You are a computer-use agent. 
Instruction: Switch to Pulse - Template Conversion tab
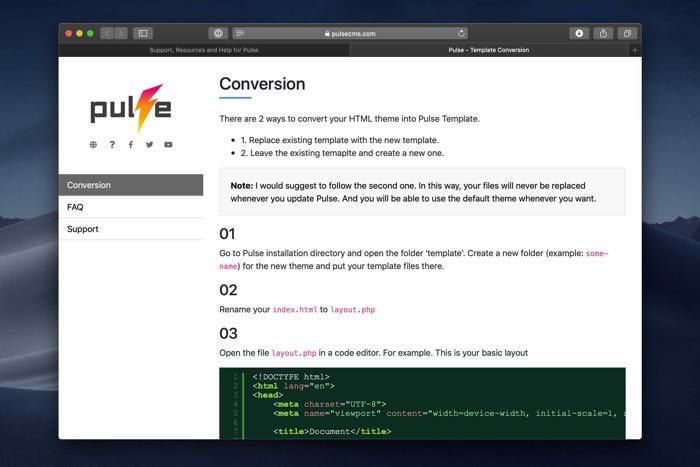(489, 50)
